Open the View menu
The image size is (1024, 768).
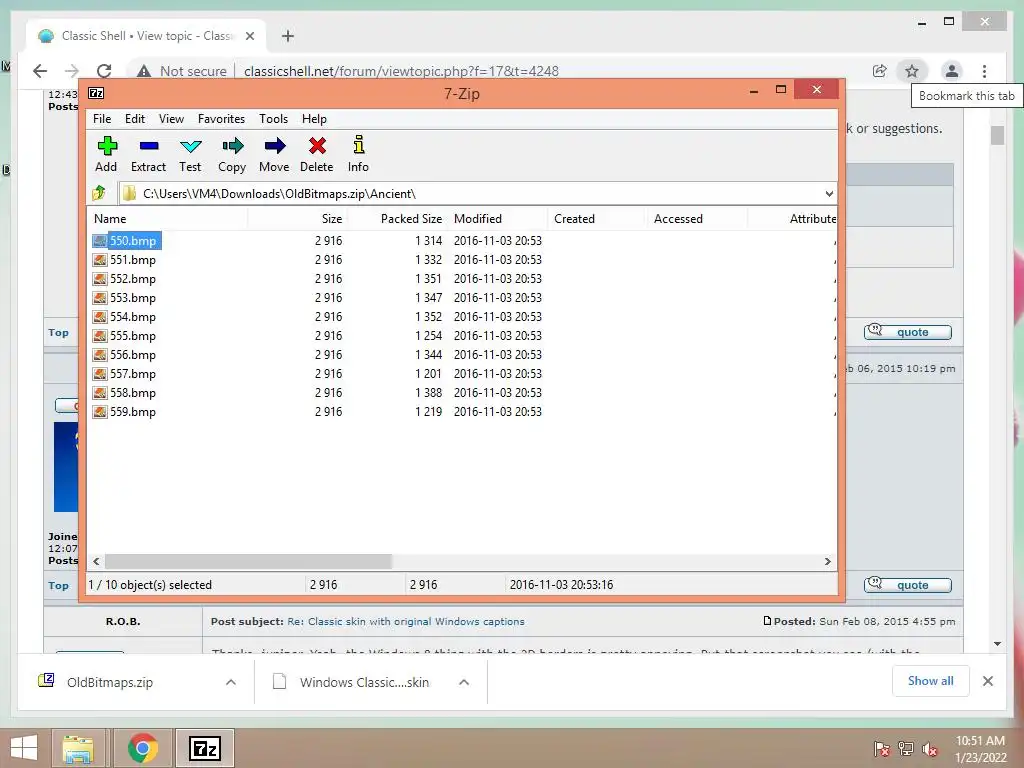click(171, 119)
